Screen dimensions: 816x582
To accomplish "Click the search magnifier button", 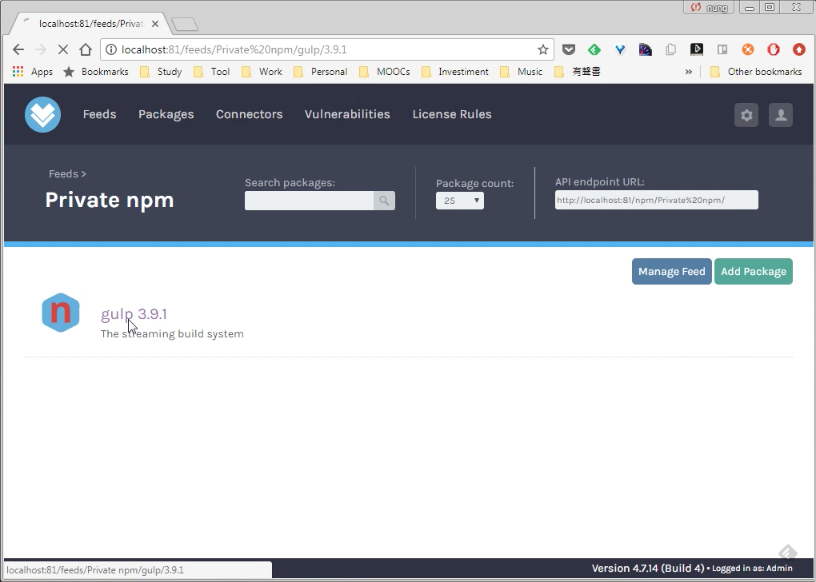I will pyautogui.click(x=384, y=200).
